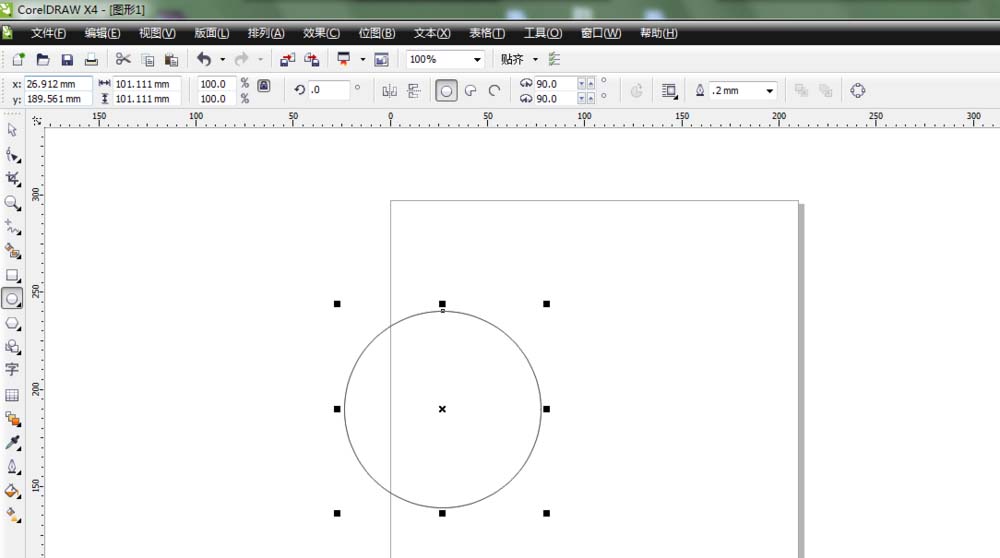Expand the redo history dropdown arrow
Viewport: 1000px width, 558px height.
260,59
